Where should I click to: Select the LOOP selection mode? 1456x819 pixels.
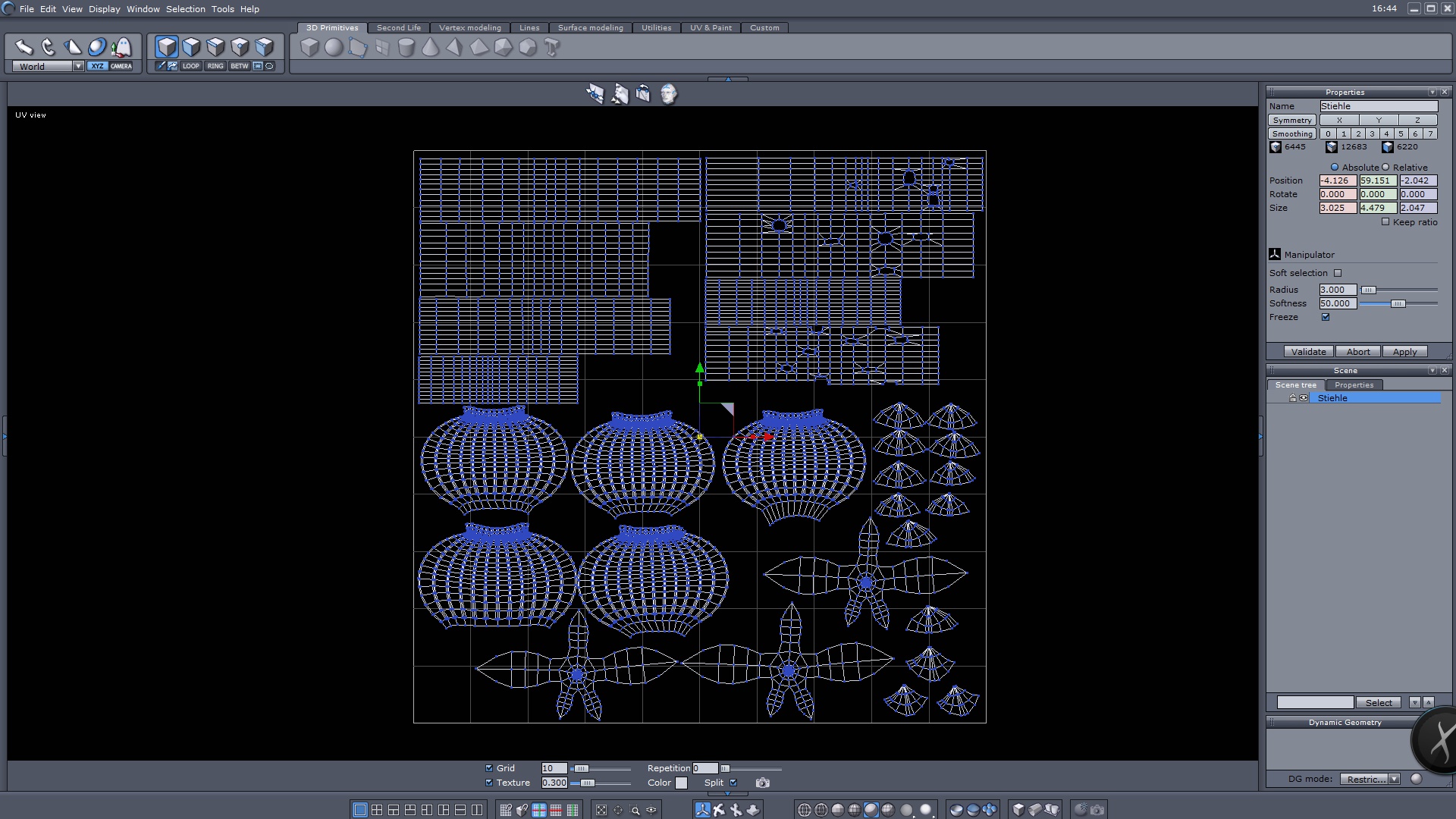[190, 66]
